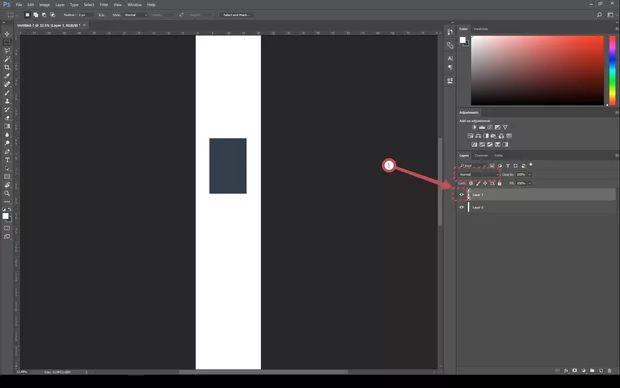
Task: Switch to the Swatches tab
Action: 481,29
